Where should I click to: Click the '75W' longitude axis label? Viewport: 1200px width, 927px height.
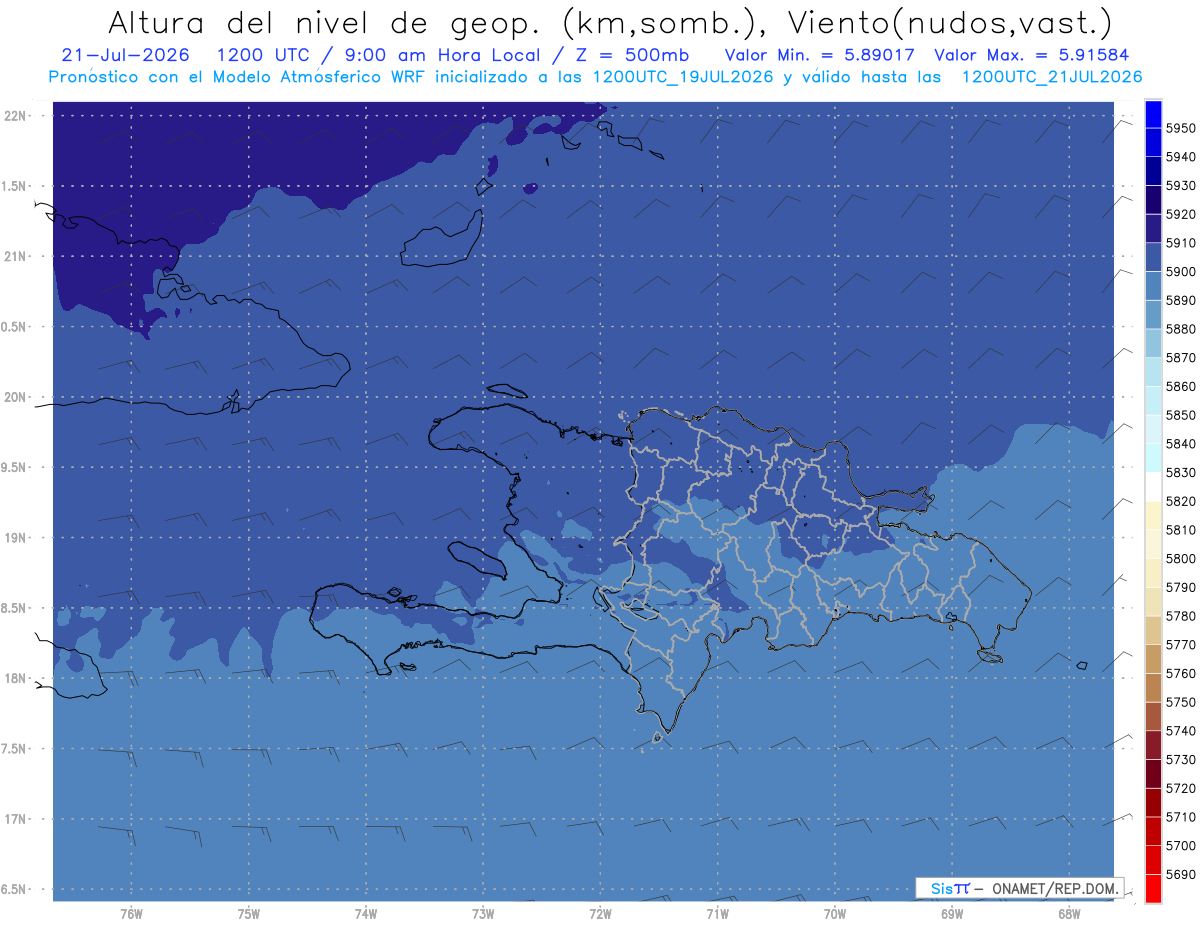pyautogui.click(x=249, y=914)
